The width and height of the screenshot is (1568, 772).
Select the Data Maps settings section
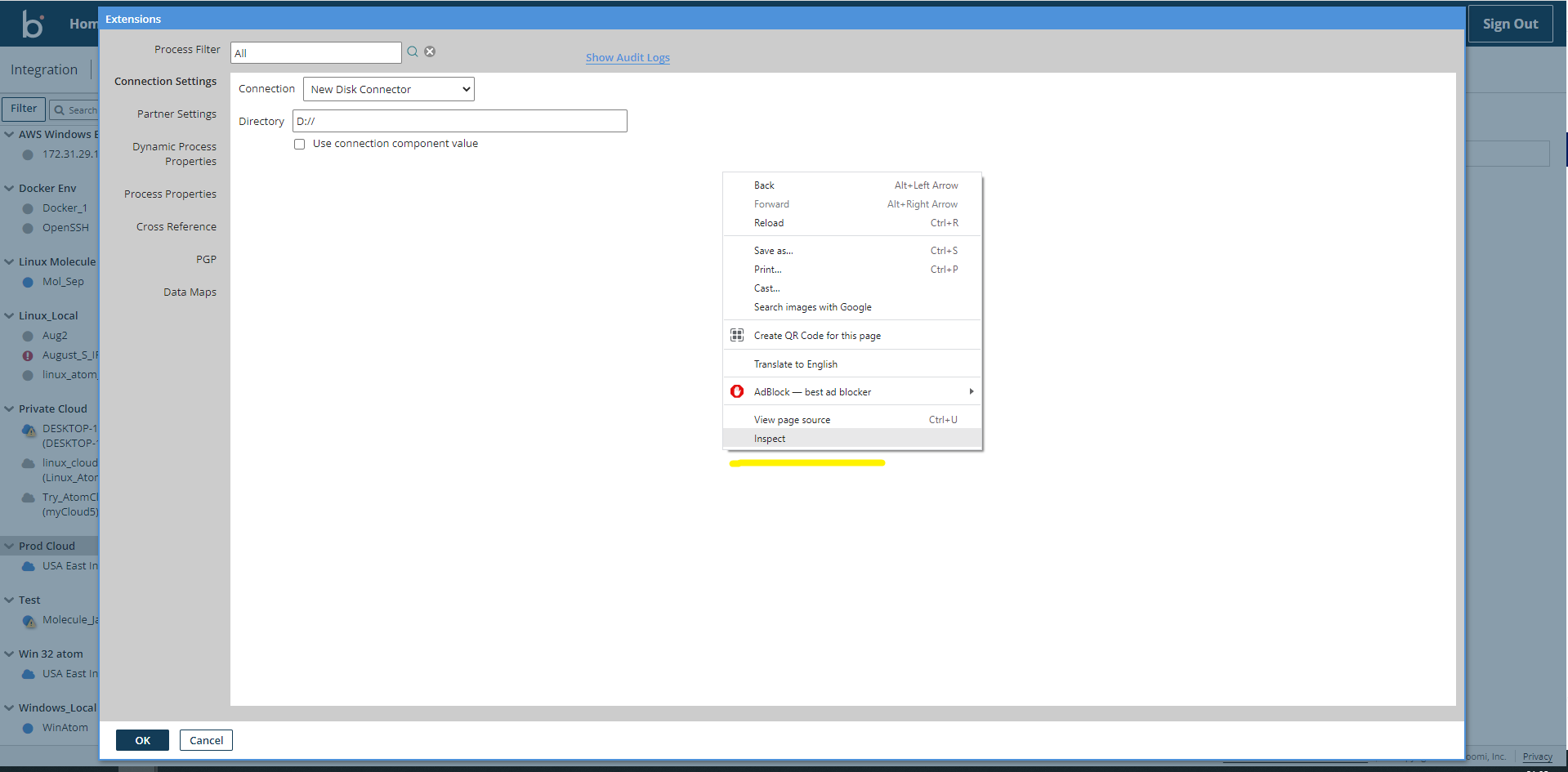190,292
